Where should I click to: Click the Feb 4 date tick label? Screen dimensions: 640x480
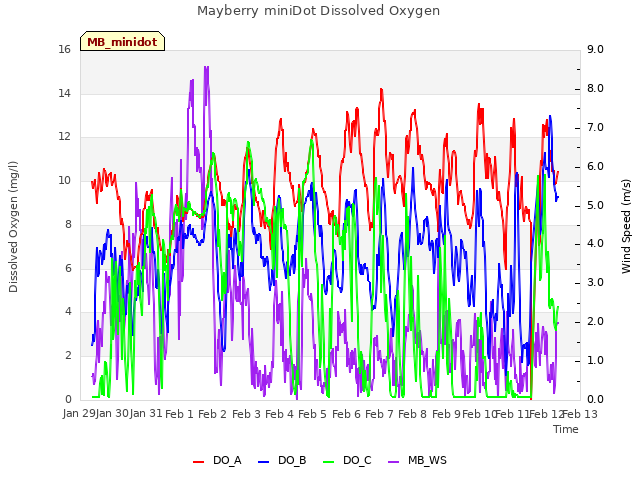279,414
